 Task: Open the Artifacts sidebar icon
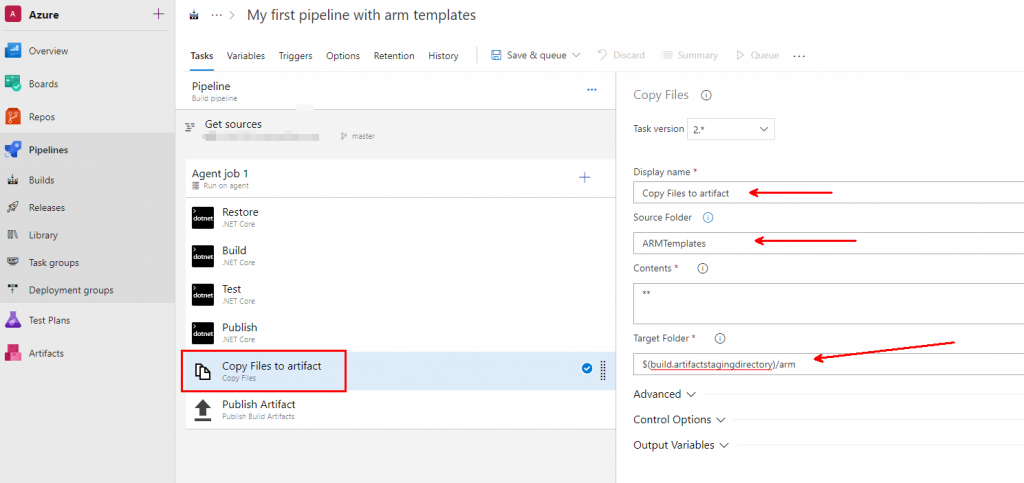13,353
